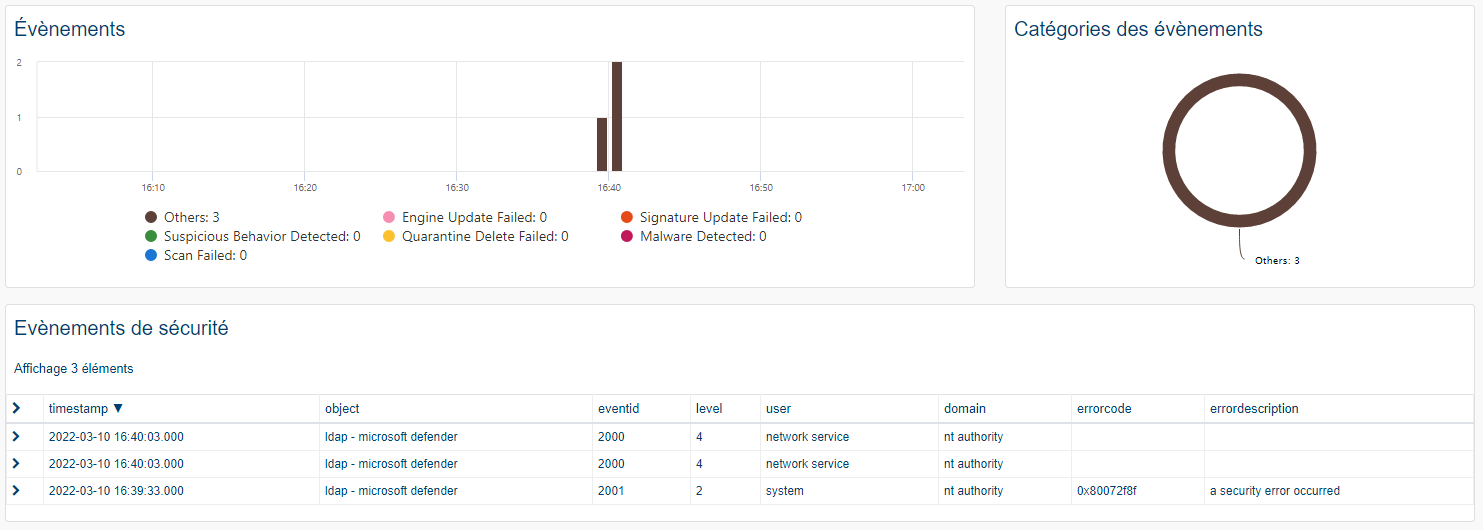Screen dimensions: 1483x530
Task: Click the Malware Detected crimson dot
Action: click(627, 236)
